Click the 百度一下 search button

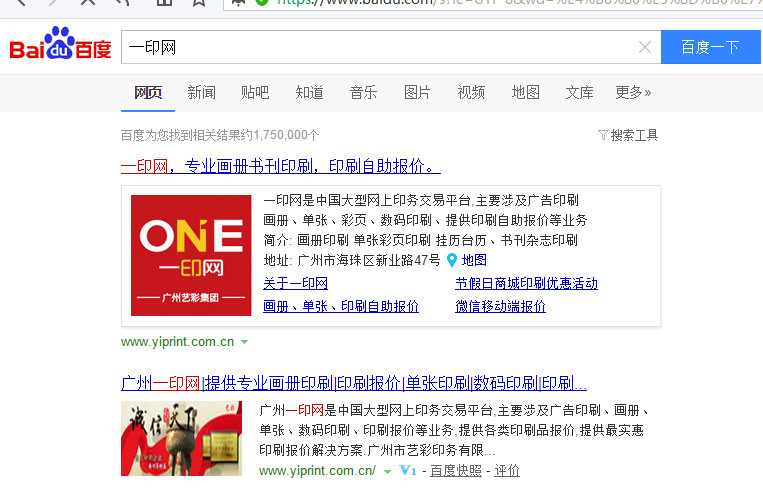710,47
